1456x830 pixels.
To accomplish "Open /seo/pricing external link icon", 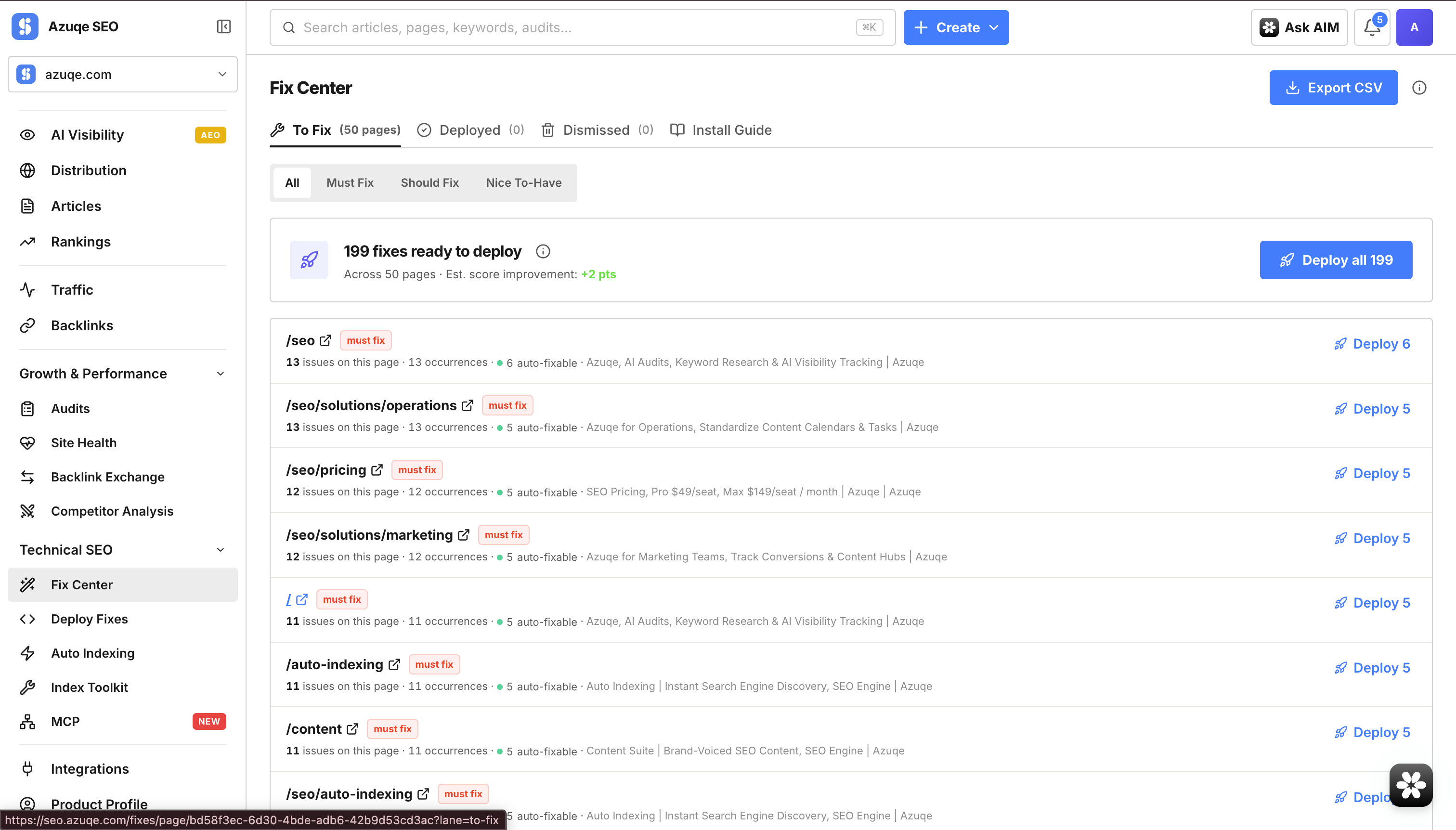I will [x=377, y=470].
